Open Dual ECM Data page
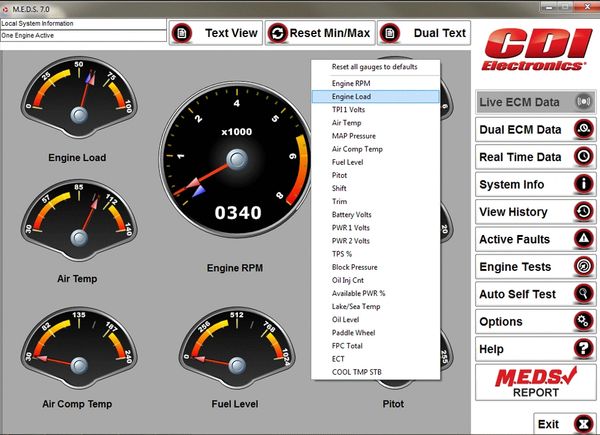Screen dimensions: 600x435 coord(536,129)
